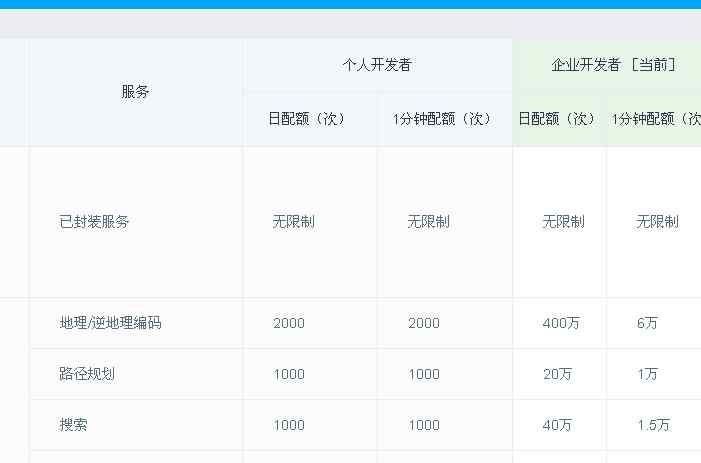Click 2000 one-minute quota for 地理/逆地理编码
The height and width of the screenshot is (463, 701).
pyautogui.click(x=424, y=323)
